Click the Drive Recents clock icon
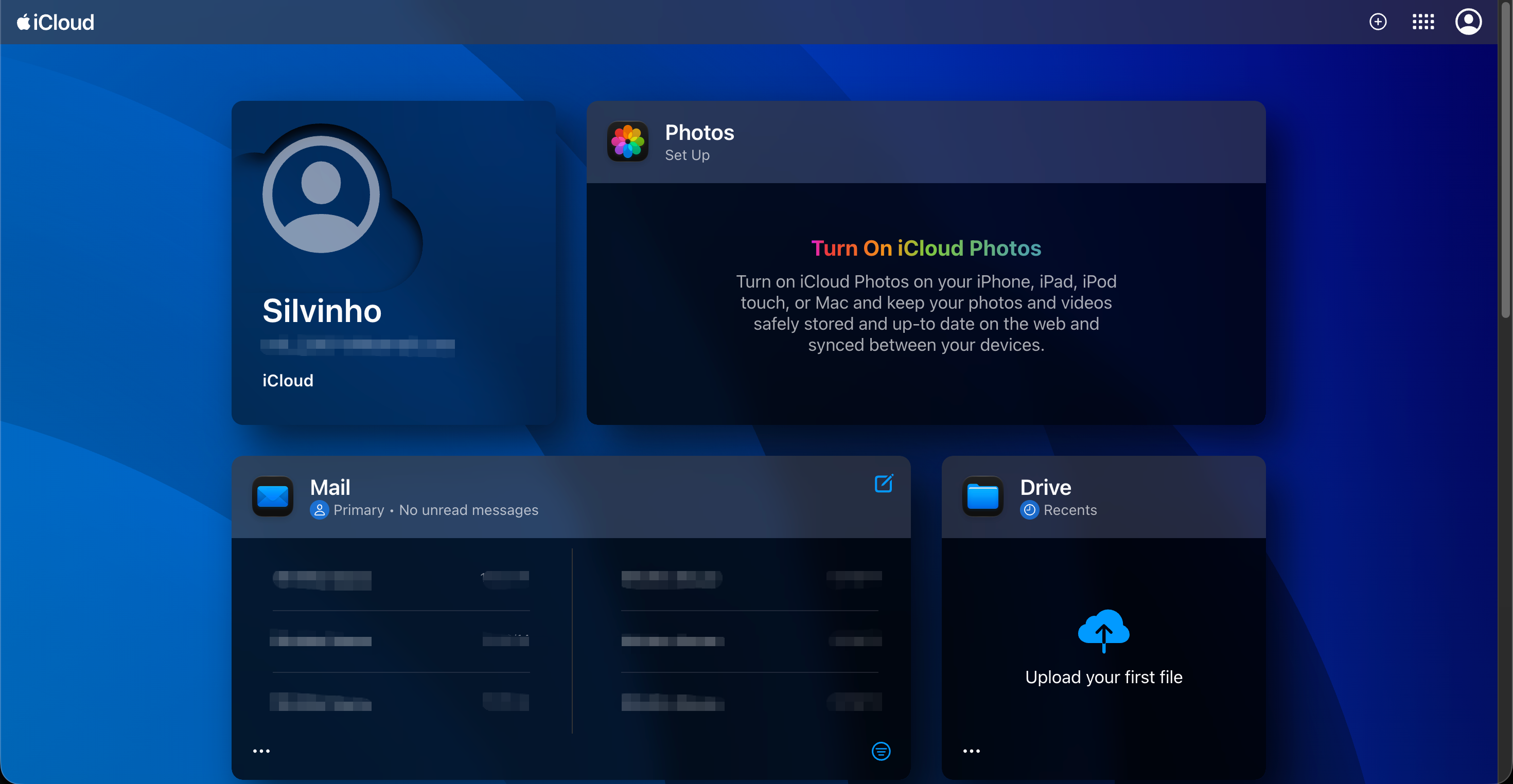 point(1029,510)
